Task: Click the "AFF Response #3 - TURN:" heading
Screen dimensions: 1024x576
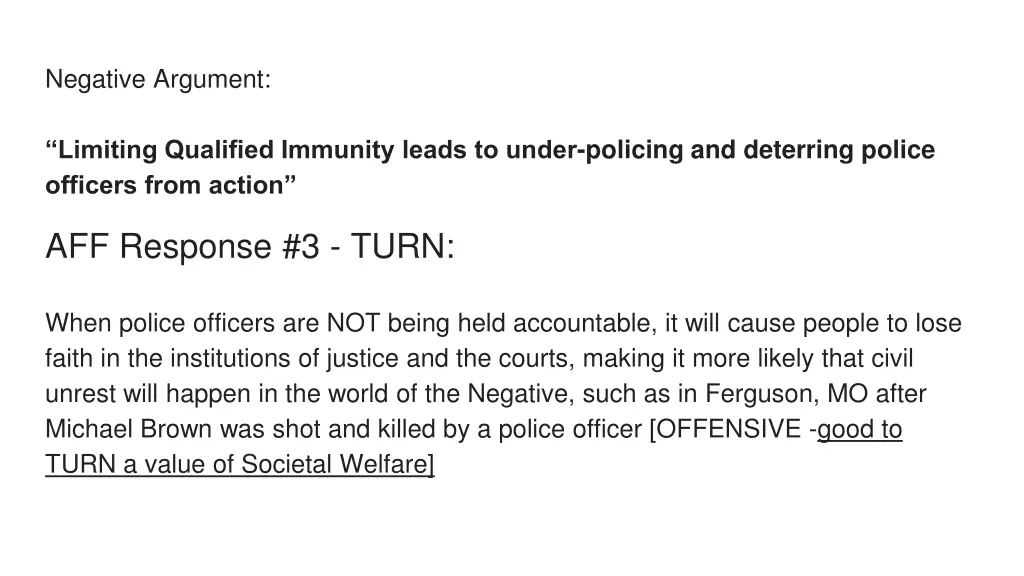Action: (x=249, y=247)
